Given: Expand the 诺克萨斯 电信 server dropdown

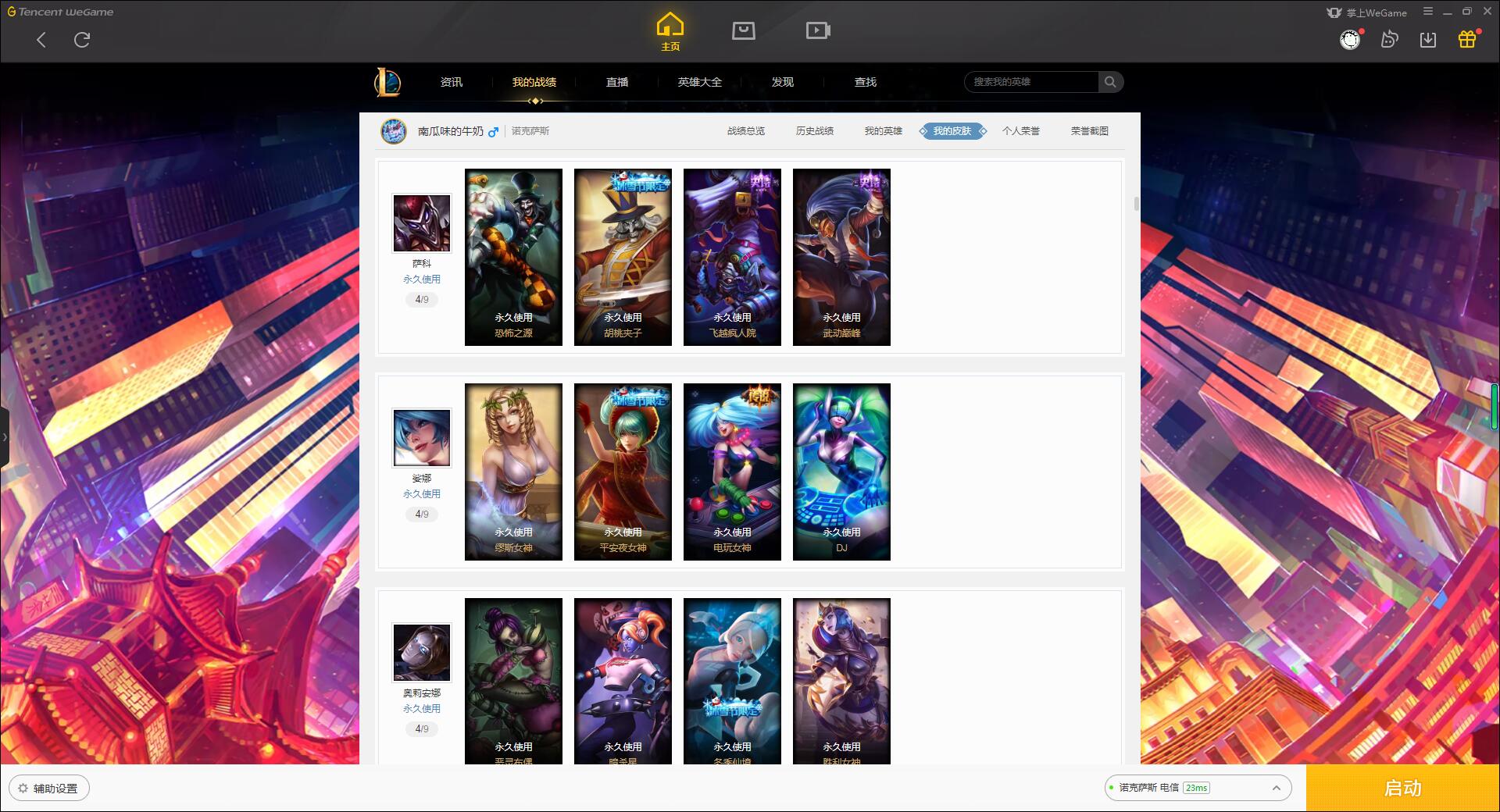Looking at the screenshot, I should (1197, 788).
